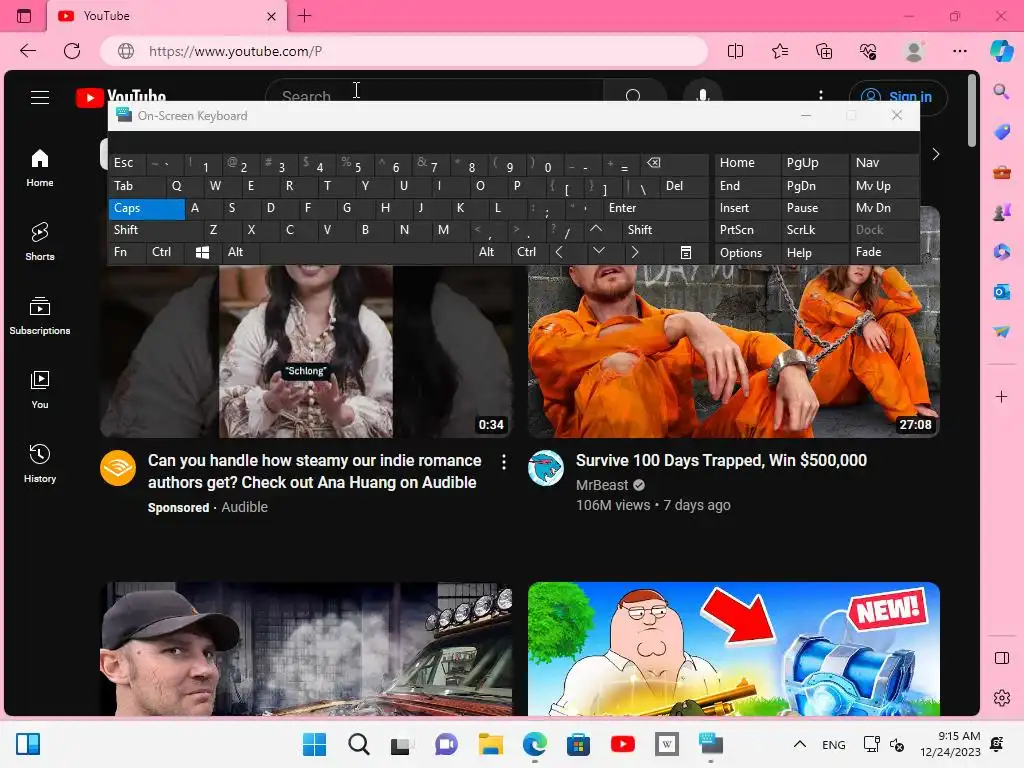This screenshot has height=768, width=1024.
Task: Click Esc key on On-Screen Keyboard
Action: click(x=127, y=163)
